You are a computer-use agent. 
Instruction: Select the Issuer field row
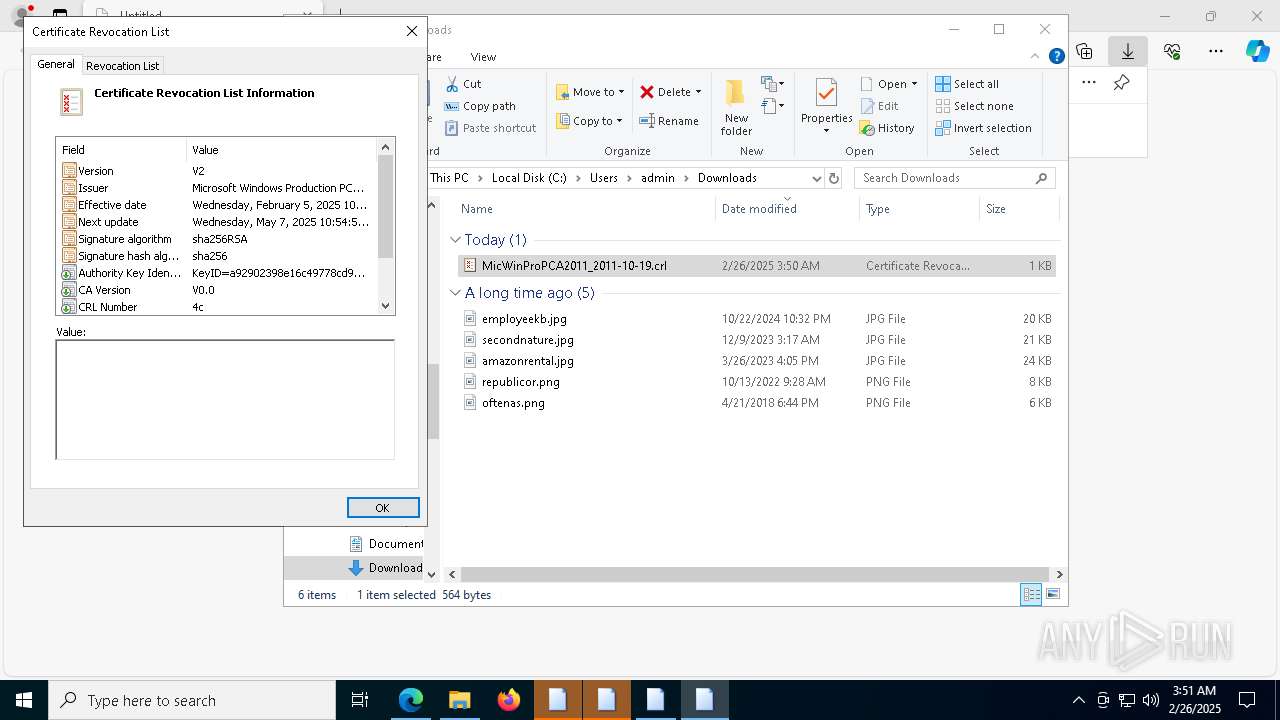[x=216, y=188]
